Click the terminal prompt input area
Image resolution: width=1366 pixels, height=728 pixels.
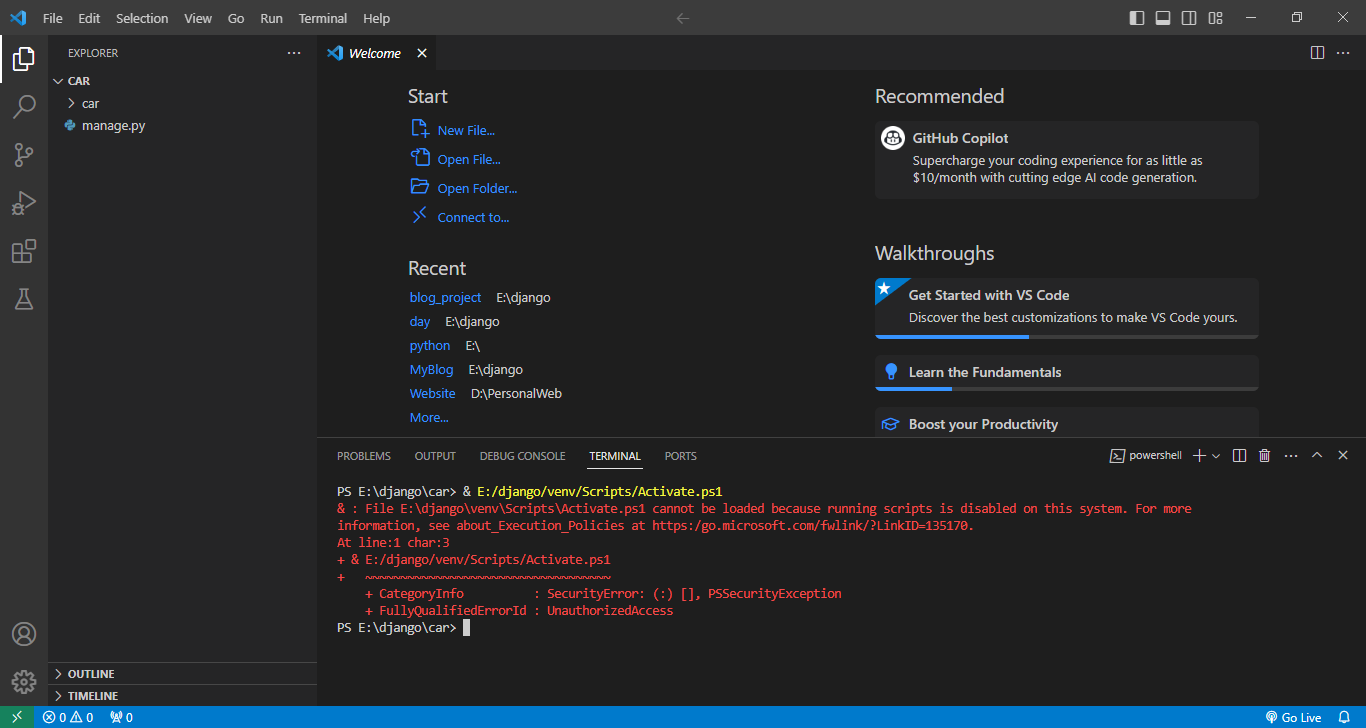466,628
